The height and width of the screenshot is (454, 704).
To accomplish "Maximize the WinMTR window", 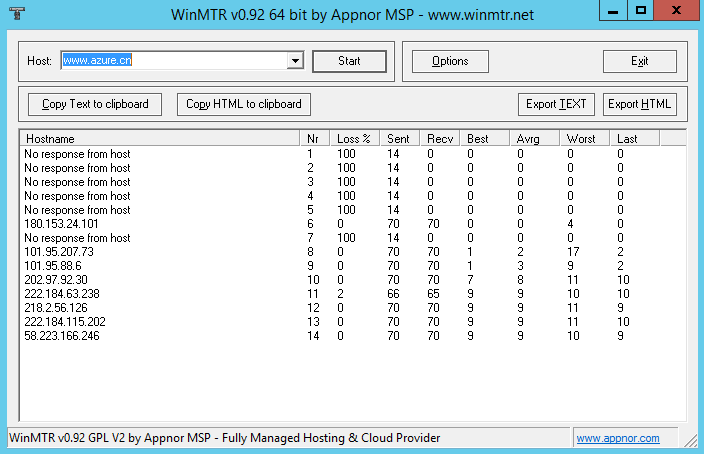I will click(641, 10).
